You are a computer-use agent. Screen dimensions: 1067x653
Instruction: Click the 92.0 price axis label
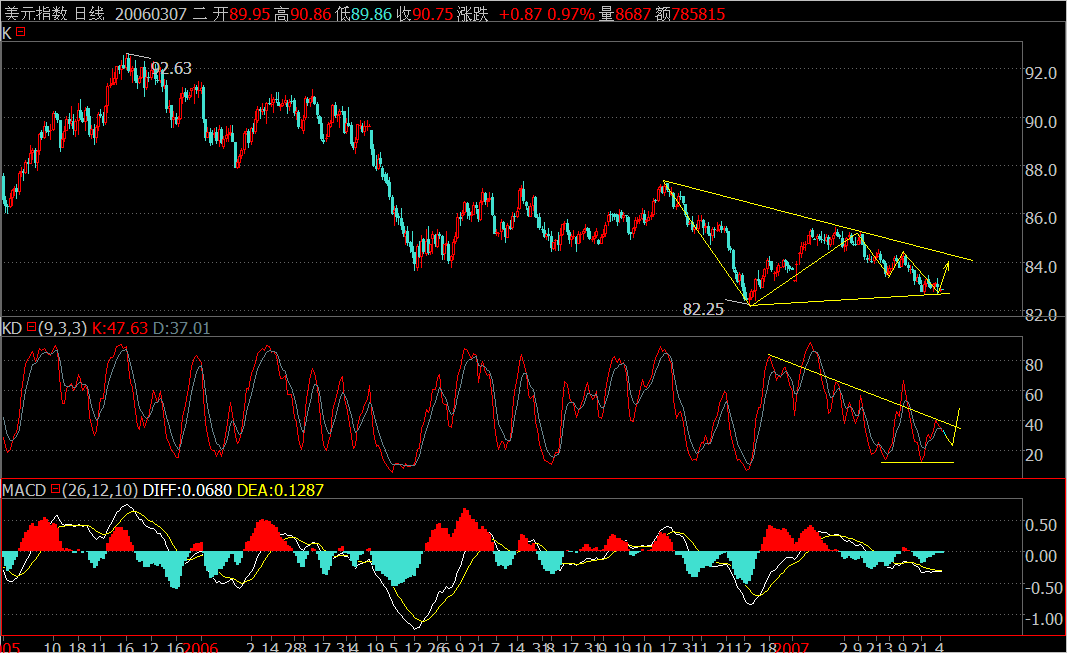click(x=1041, y=73)
